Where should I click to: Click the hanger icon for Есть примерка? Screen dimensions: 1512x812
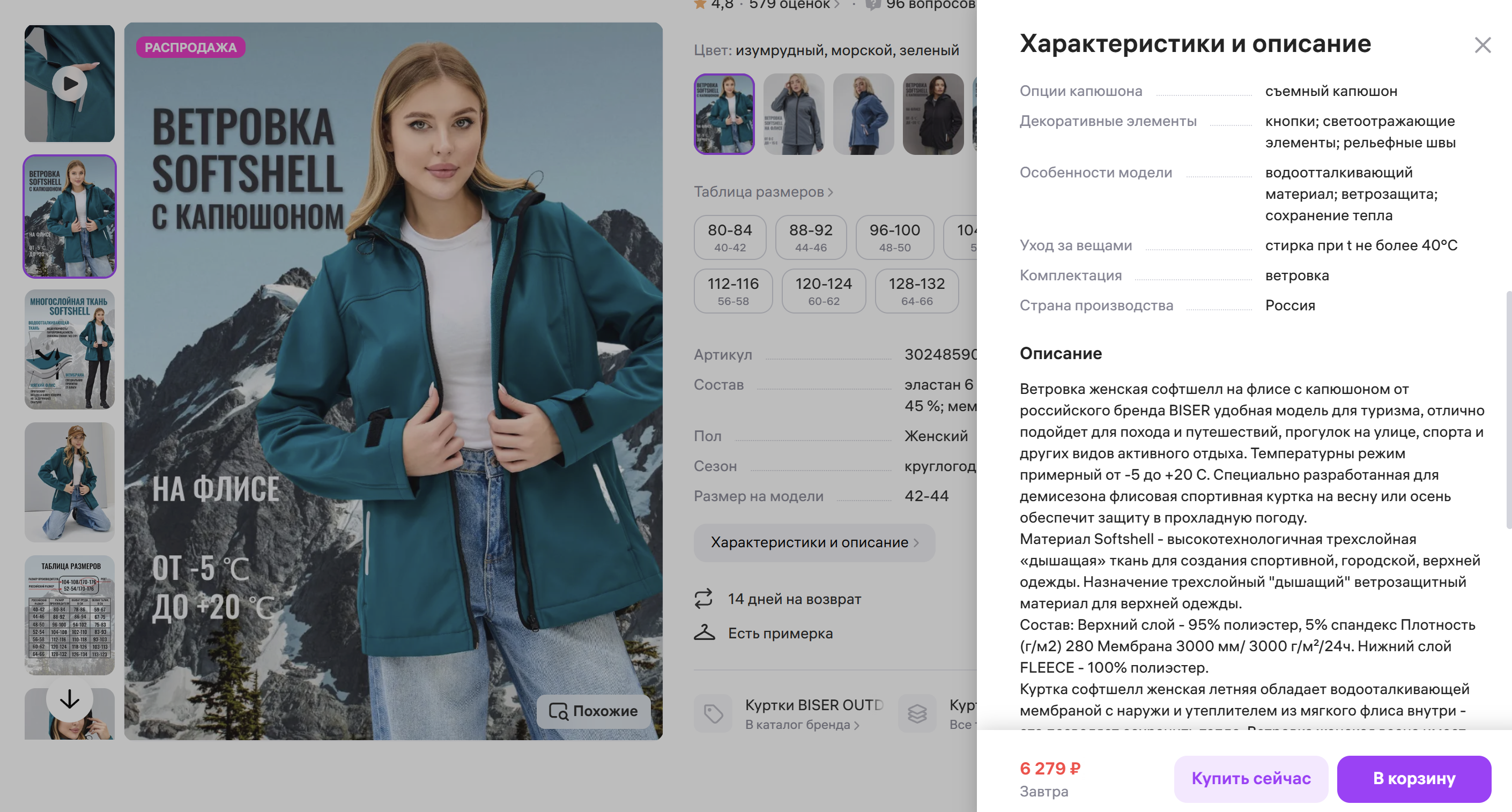[x=705, y=632]
